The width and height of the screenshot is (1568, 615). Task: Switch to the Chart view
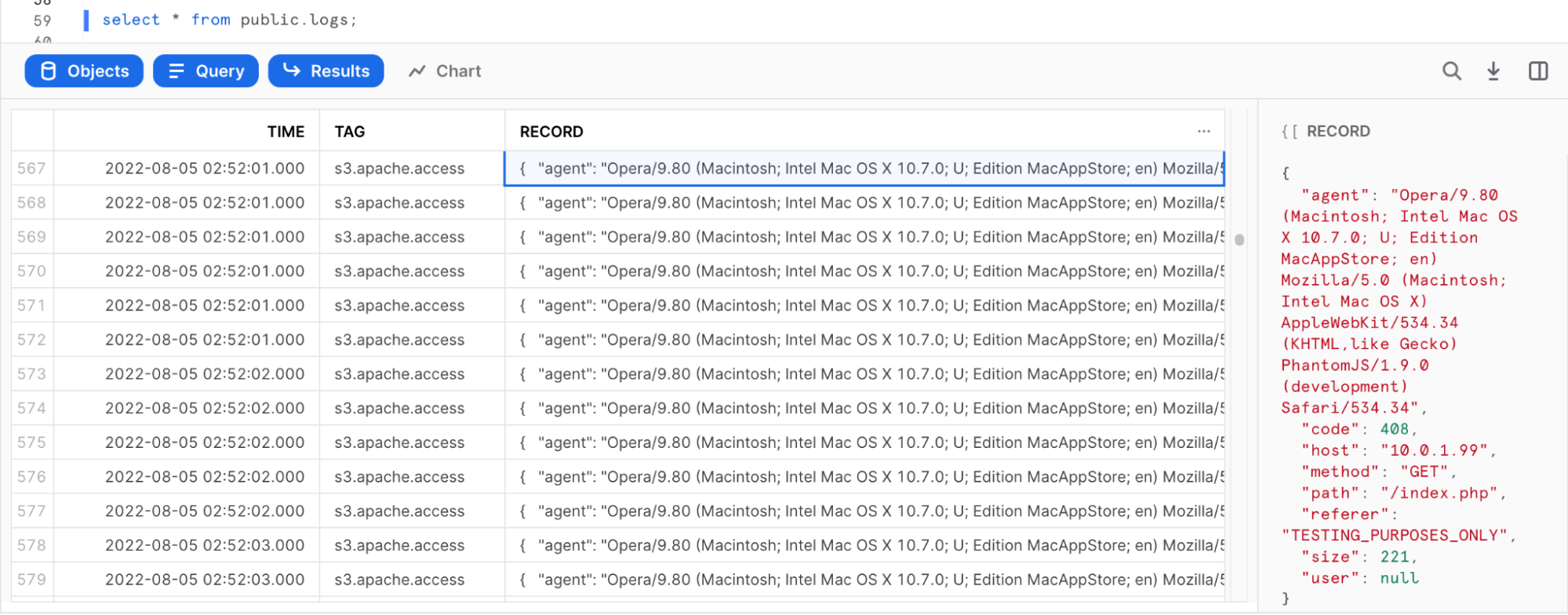pyautogui.click(x=445, y=71)
